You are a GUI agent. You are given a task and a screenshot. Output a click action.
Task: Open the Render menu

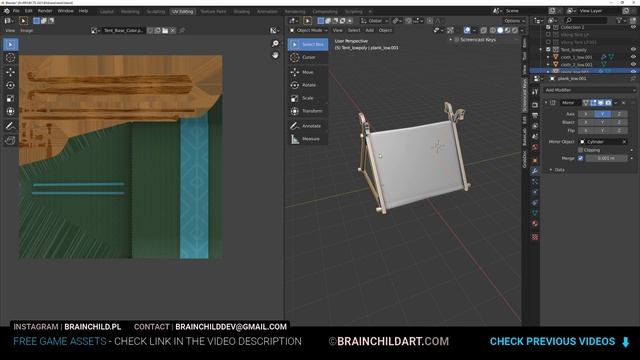tap(45, 11)
